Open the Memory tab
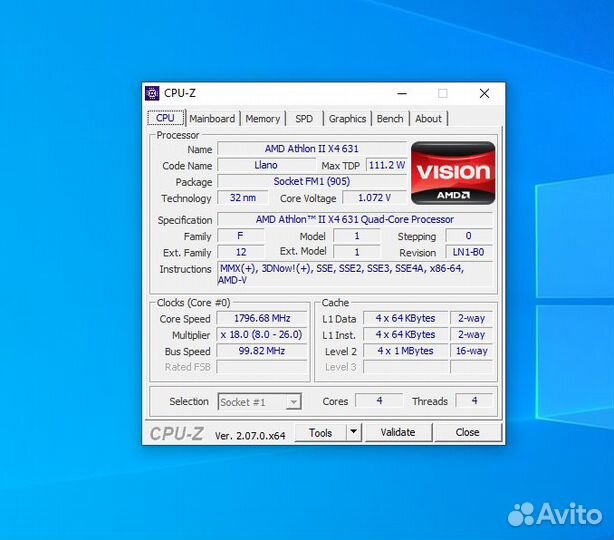614x540 pixels. (263, 119)
